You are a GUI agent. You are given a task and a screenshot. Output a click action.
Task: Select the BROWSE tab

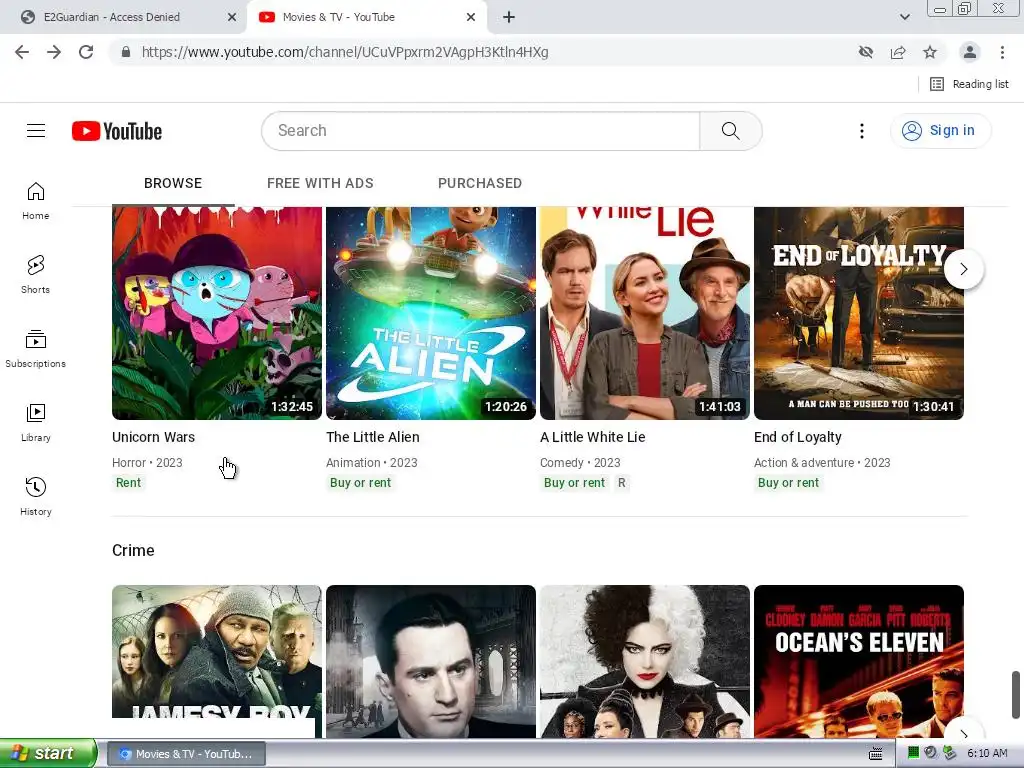[173, 184]
